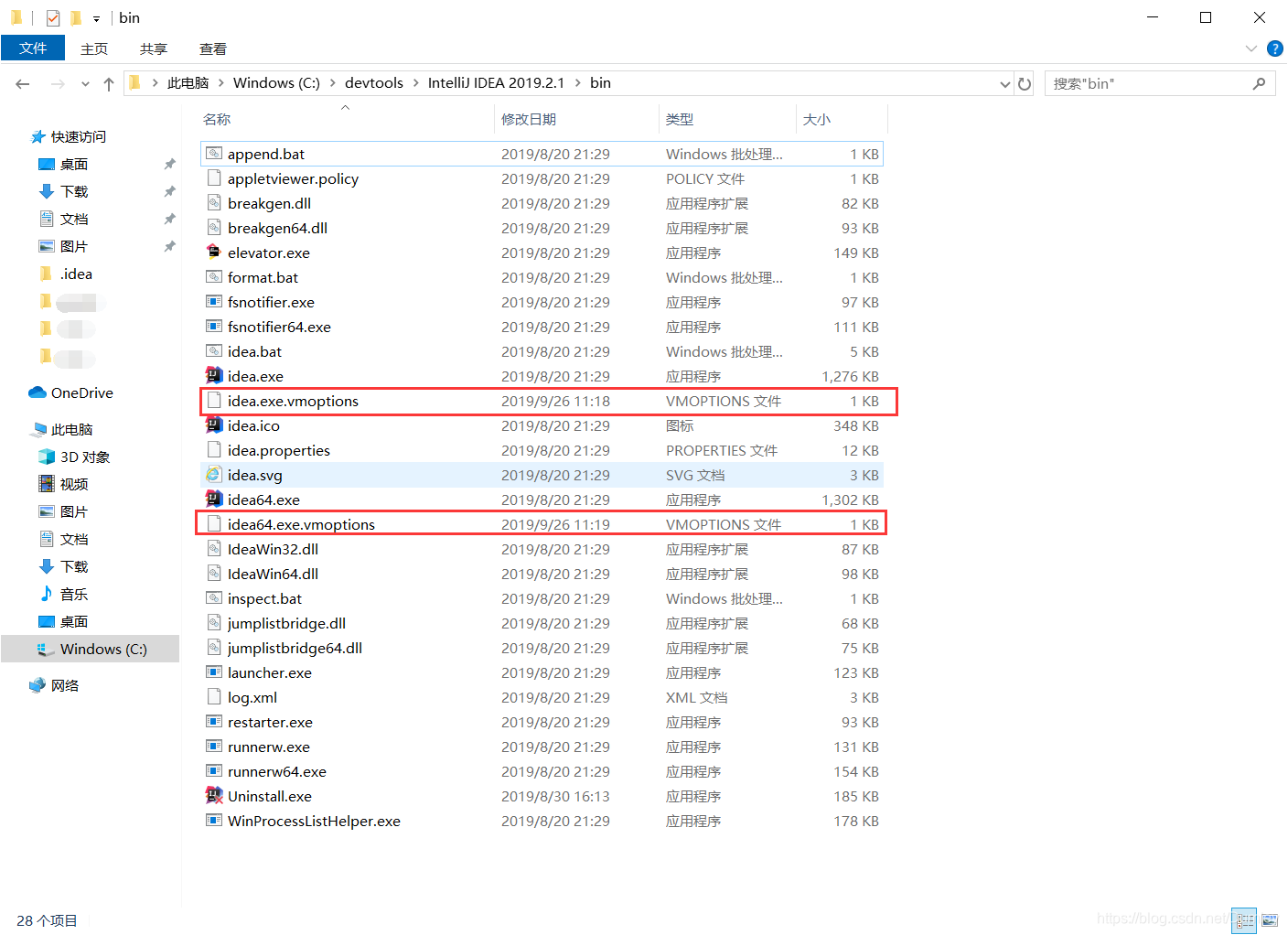Click the Forward navigation arrow

point(58,84)
